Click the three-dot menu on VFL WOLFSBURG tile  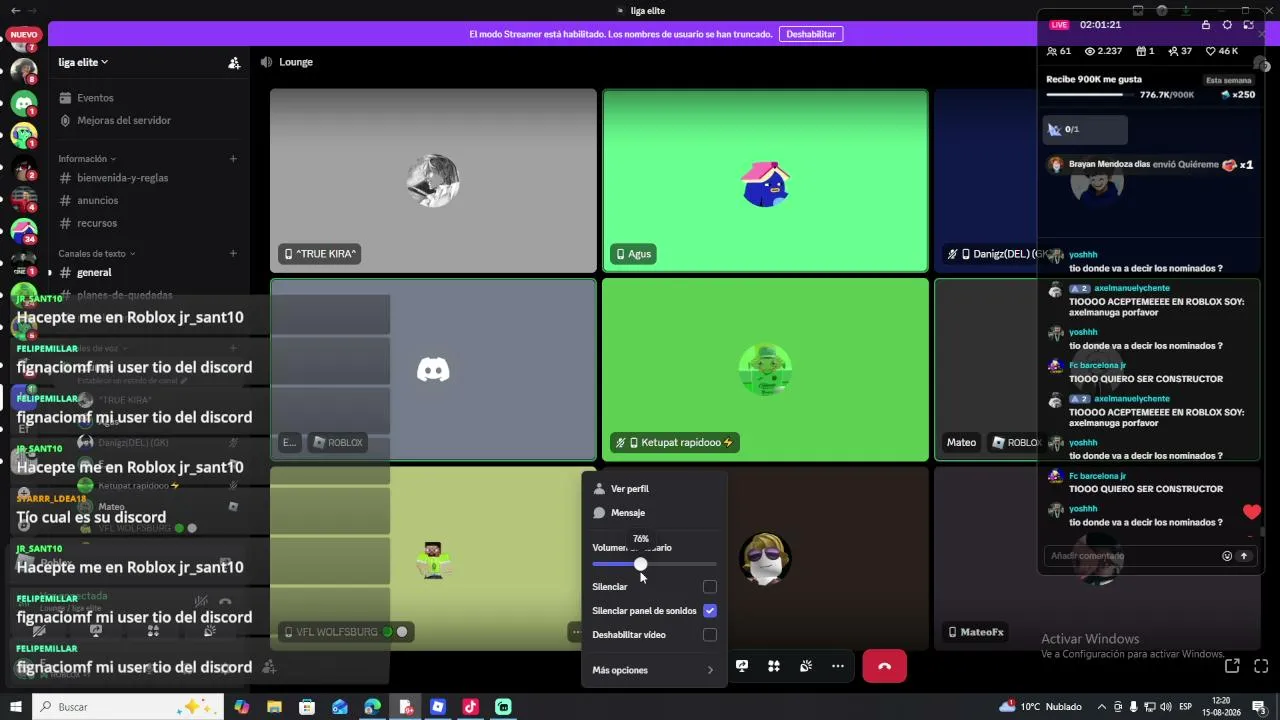tap(576, 632)
